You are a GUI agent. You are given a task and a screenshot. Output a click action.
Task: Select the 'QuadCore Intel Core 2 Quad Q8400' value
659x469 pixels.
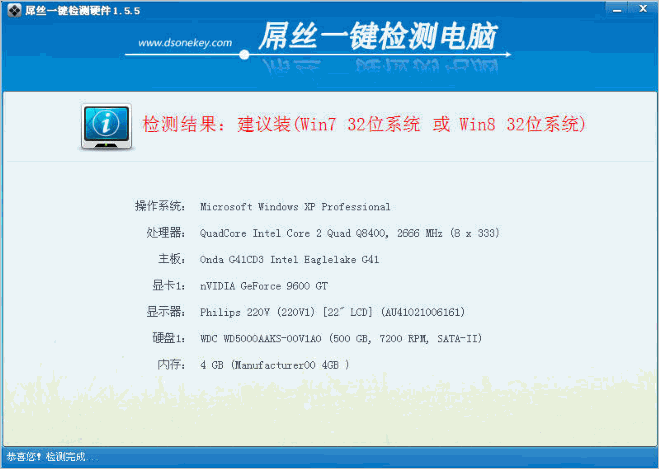point(349,233)
